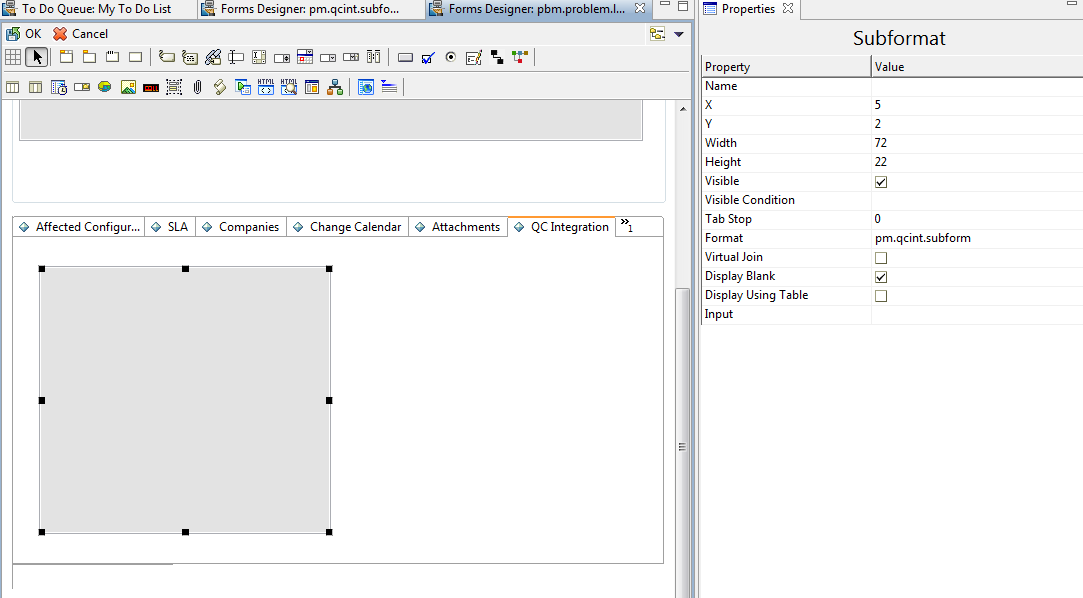The height and width of the screenshot is (598, 1083).
Task: Uncheck the Display Blank checkbox
Action: (881, 277)
